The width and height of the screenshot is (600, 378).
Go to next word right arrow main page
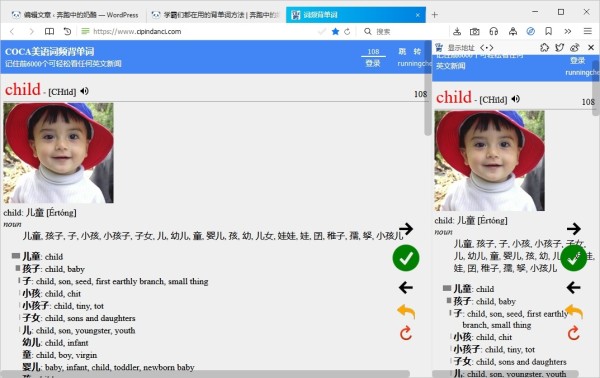click(x=406, y=229)
